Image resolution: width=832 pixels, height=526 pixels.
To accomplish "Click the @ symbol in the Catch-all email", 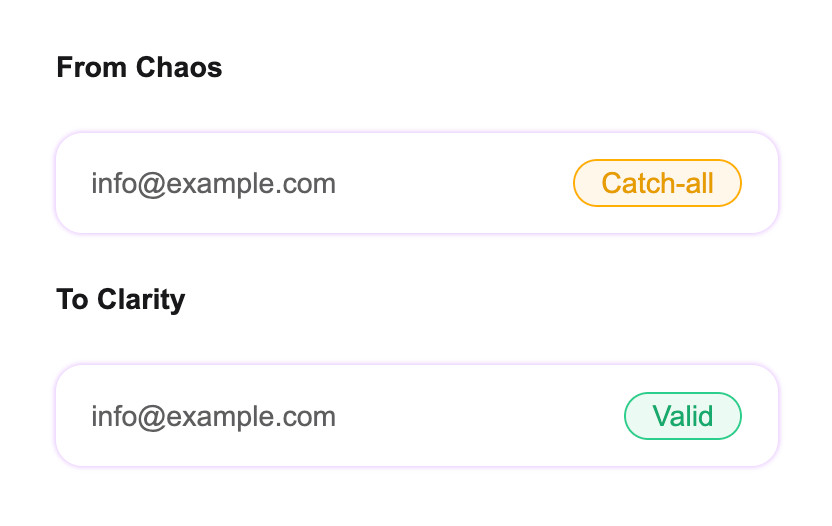I will pyautogui.click(x=152, y=185).
